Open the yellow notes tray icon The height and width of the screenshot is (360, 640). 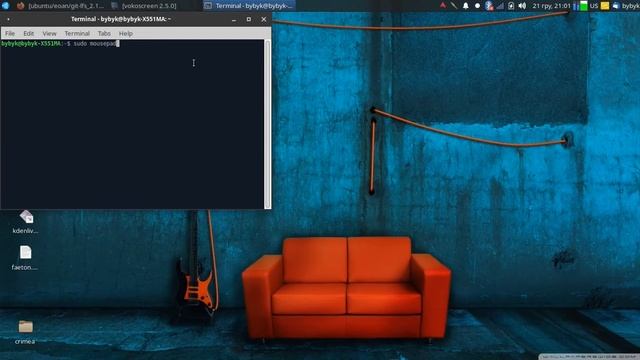pos(605,6)
